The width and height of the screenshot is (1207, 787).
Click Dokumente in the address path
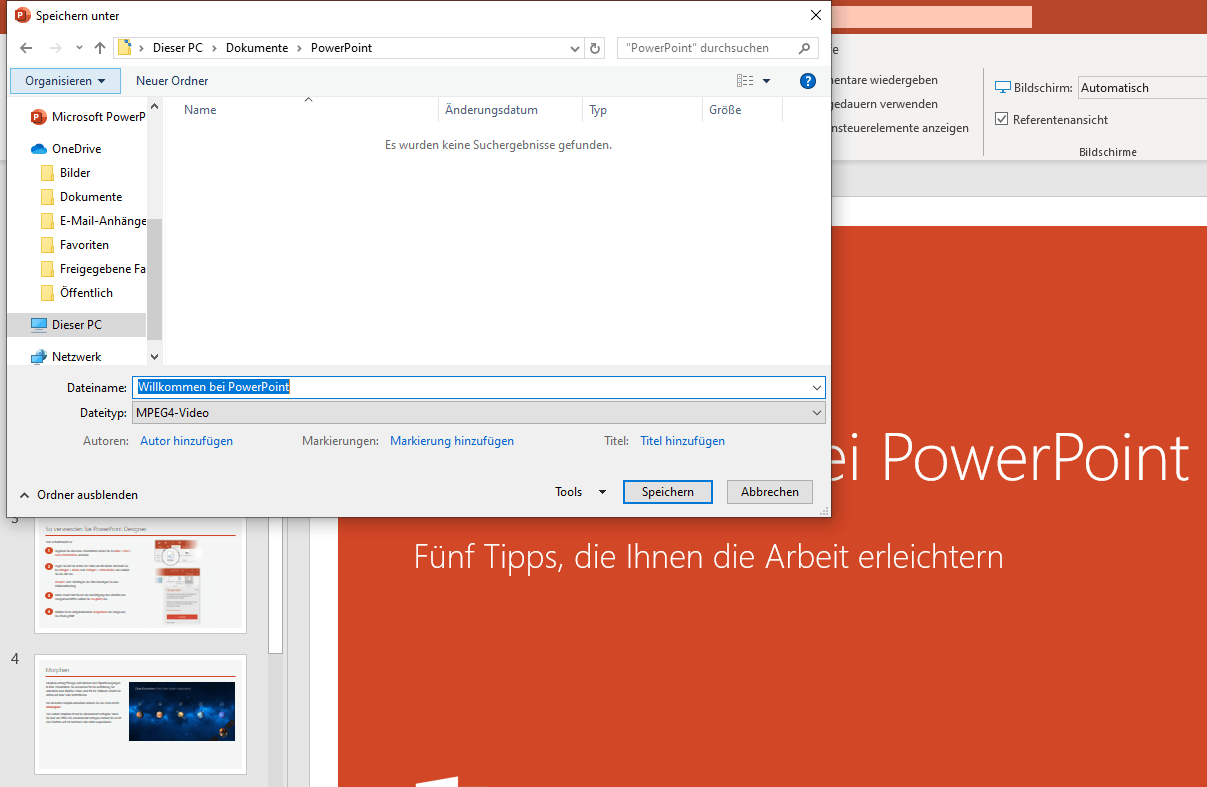(257, 48)
